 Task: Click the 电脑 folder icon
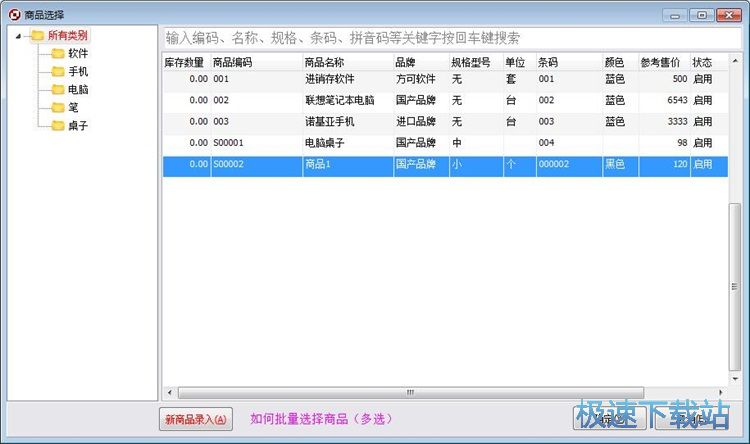[58, 89]
